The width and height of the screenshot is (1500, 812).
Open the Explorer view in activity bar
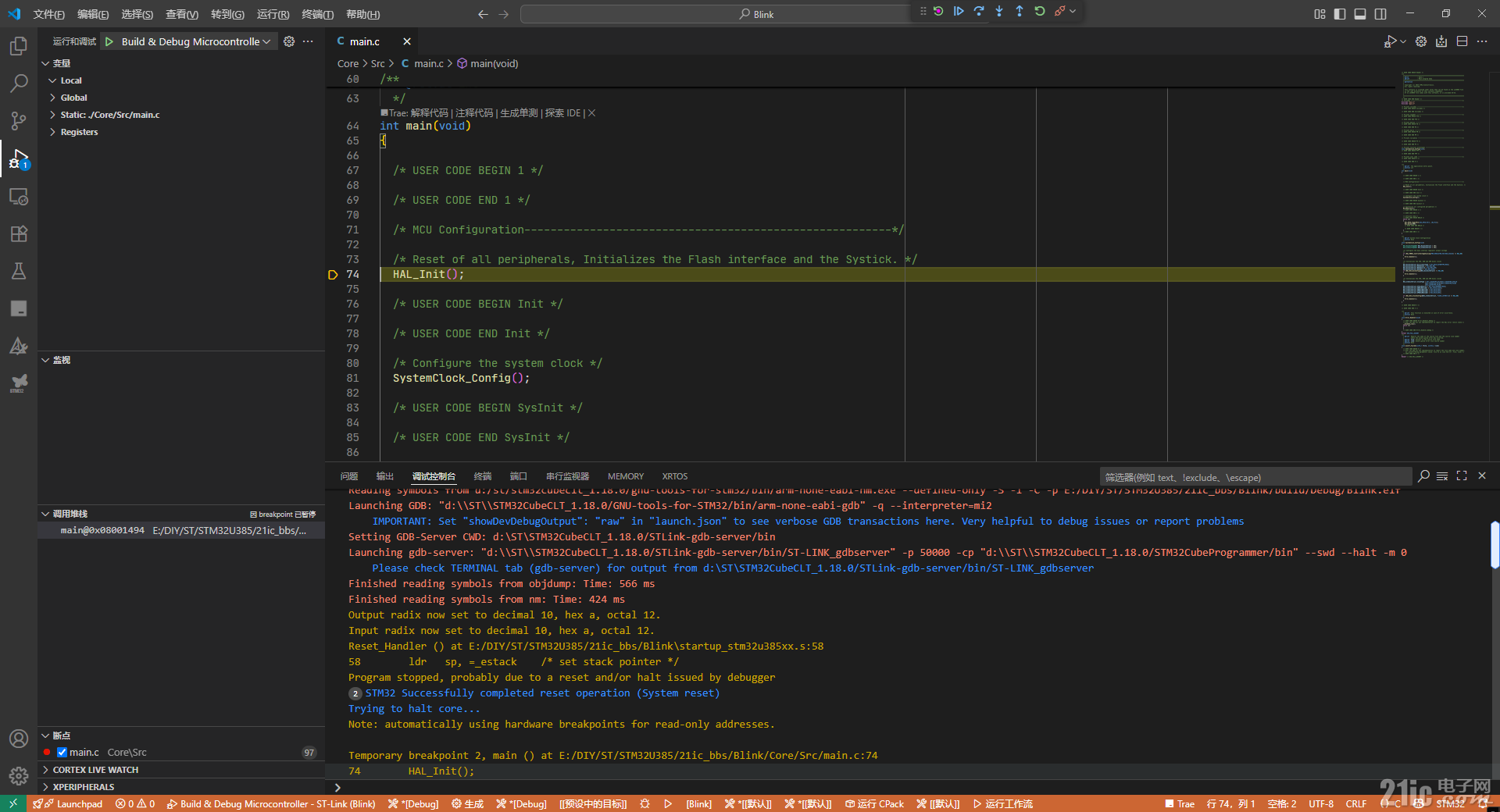[x=19, y=46]
